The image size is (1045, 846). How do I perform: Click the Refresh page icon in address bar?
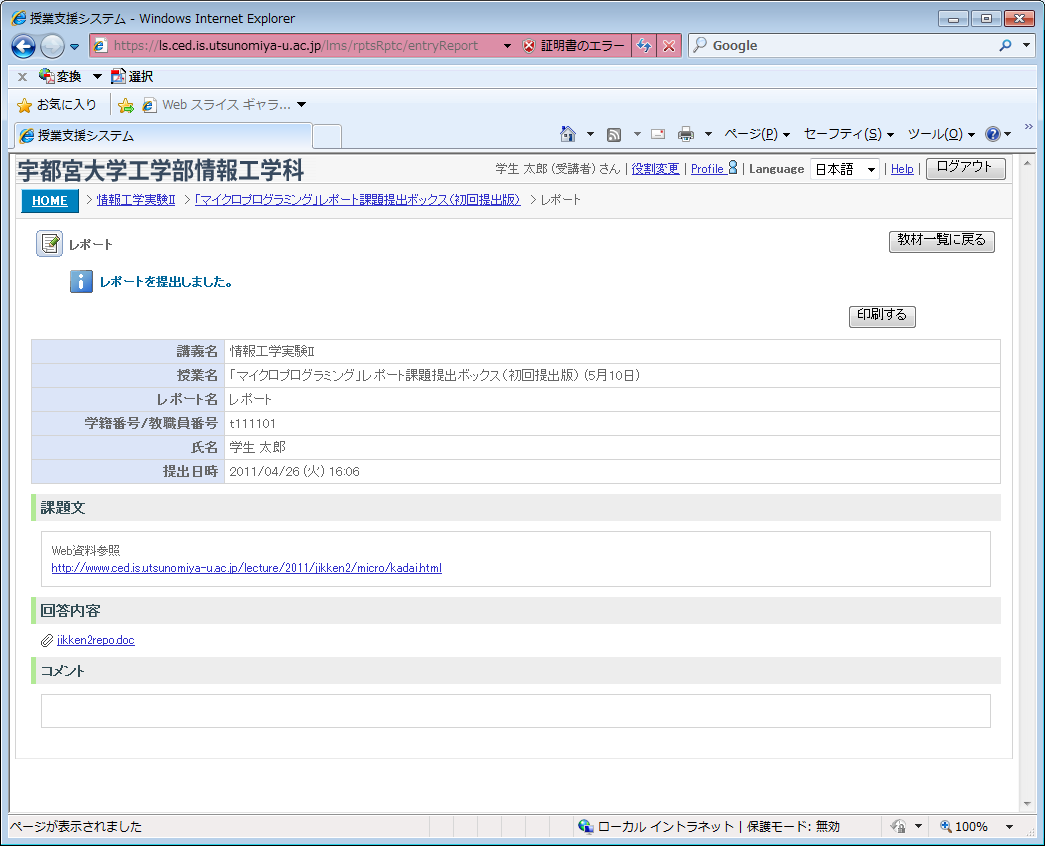click(644, 46)
